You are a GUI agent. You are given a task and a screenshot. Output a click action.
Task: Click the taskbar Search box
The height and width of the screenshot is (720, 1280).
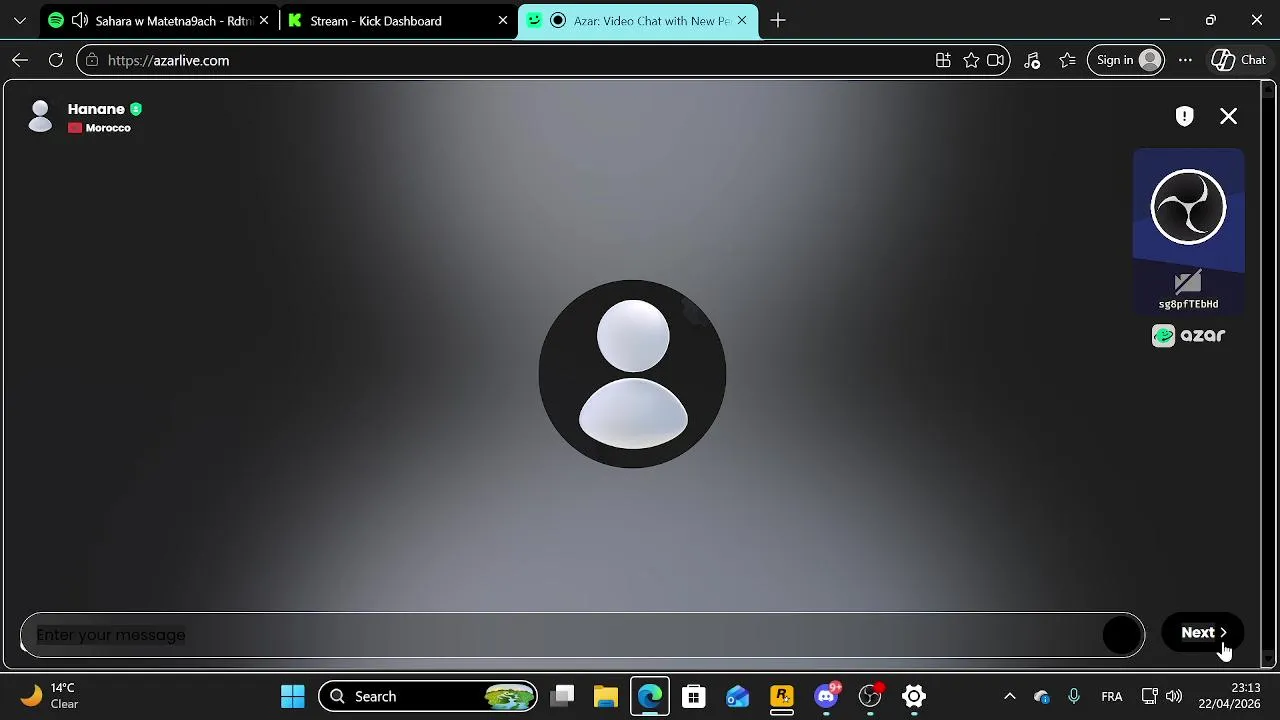pyautogui.click(x=428, y=696)
